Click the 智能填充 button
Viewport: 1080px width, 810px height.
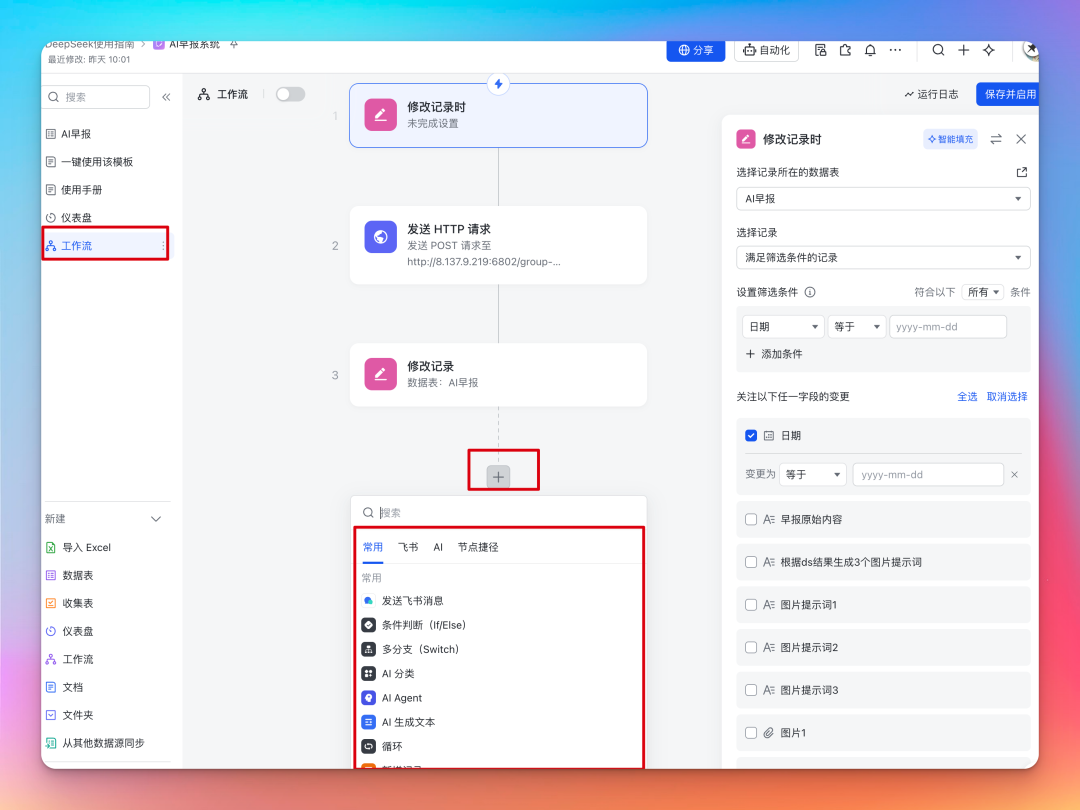(950, 139)
